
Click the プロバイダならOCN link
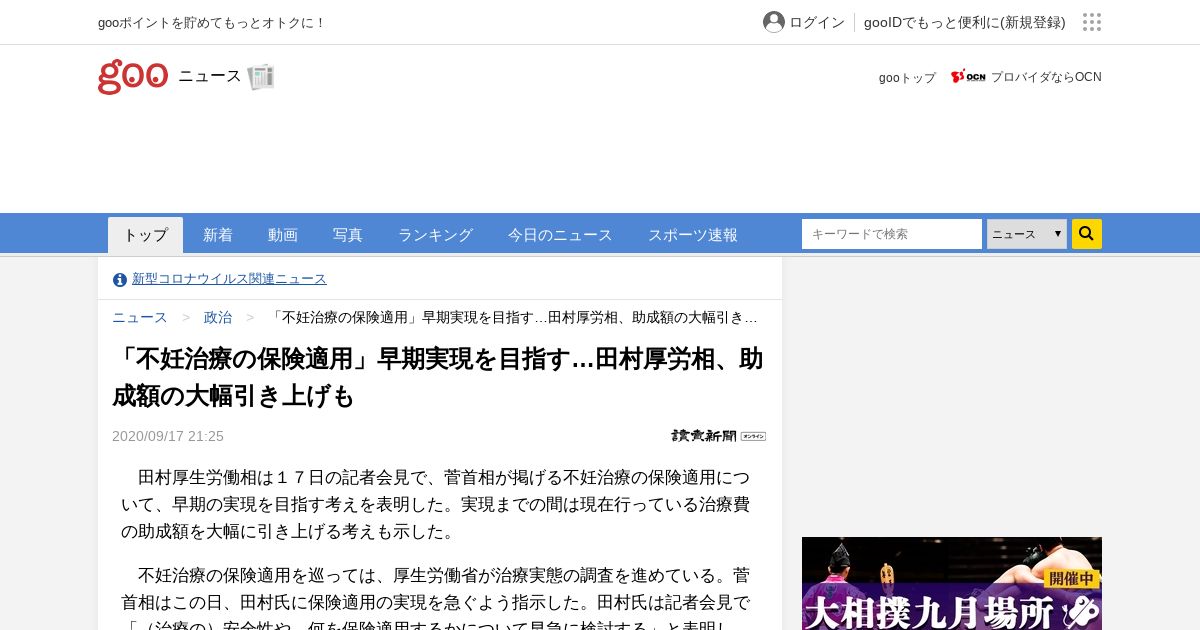click(1046, 77)
